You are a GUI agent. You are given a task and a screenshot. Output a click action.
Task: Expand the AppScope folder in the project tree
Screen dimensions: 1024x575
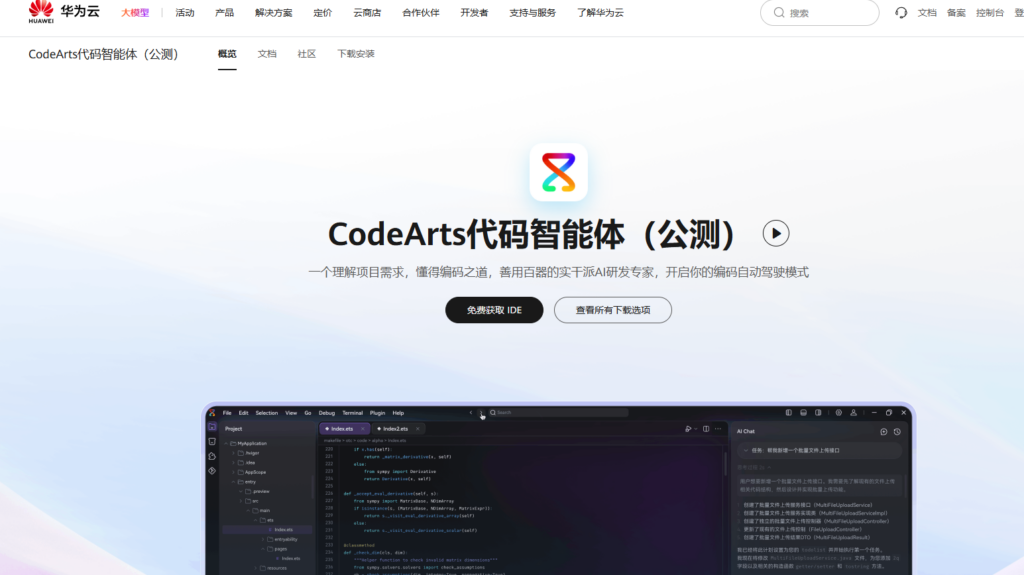236,472
